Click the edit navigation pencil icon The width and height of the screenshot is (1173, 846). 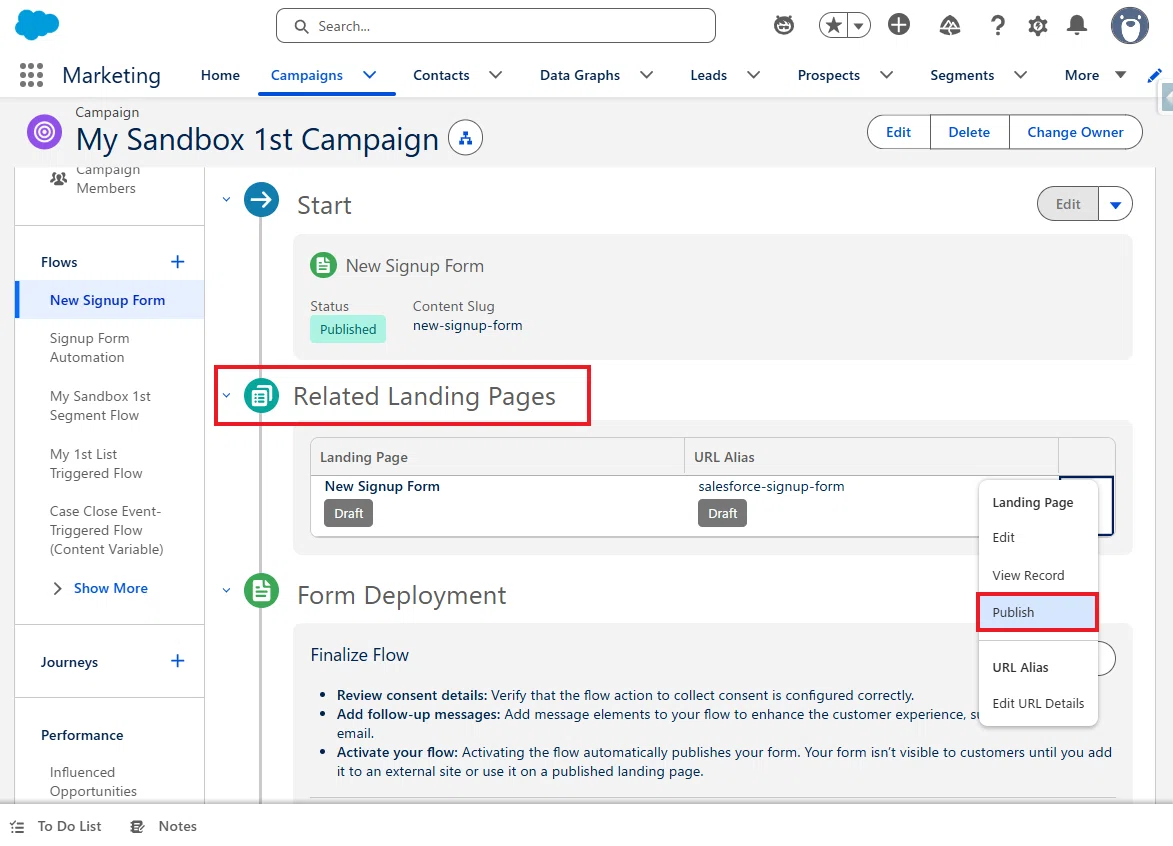1154,75
